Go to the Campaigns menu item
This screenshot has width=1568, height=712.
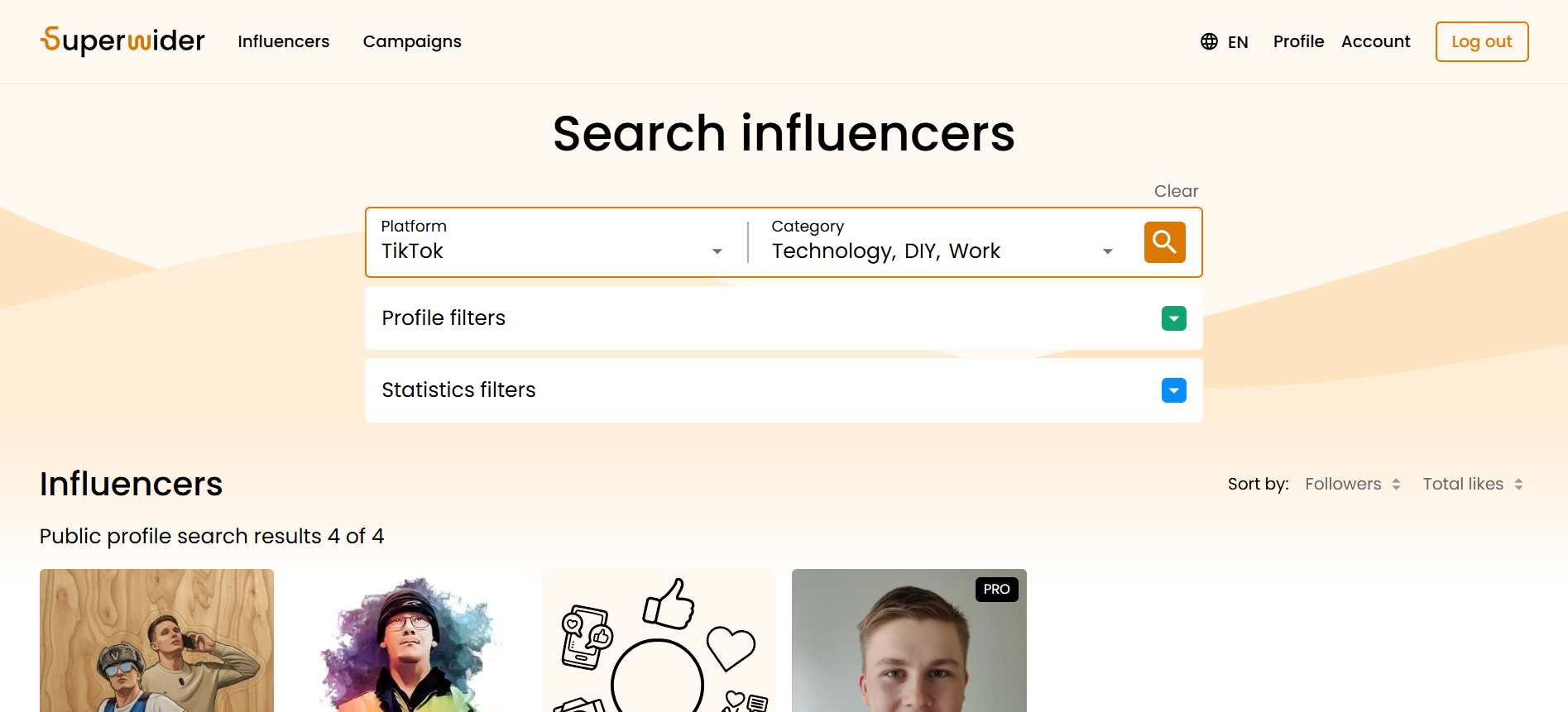click(412, 41)
